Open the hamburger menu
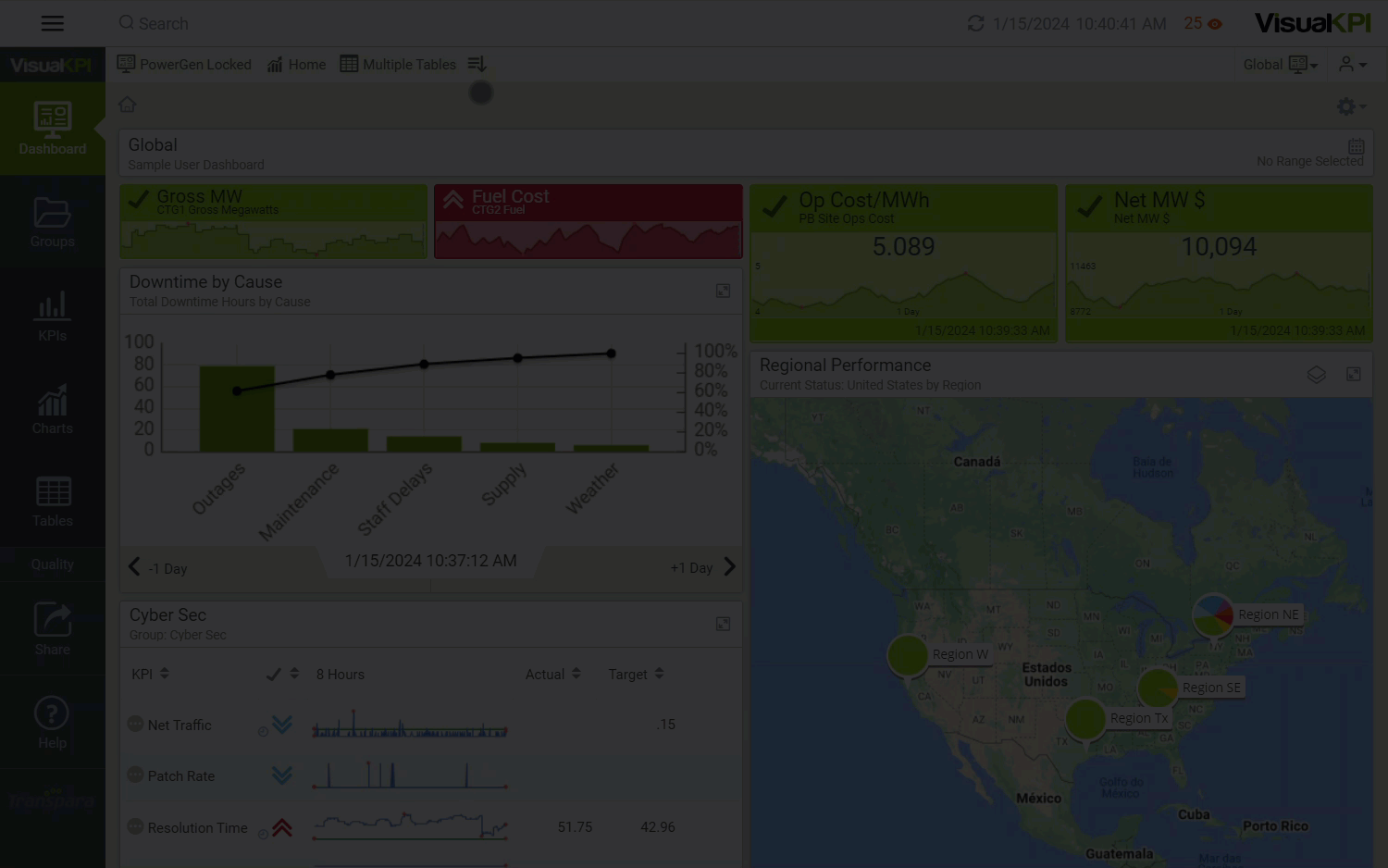 (x=53, y=23)
